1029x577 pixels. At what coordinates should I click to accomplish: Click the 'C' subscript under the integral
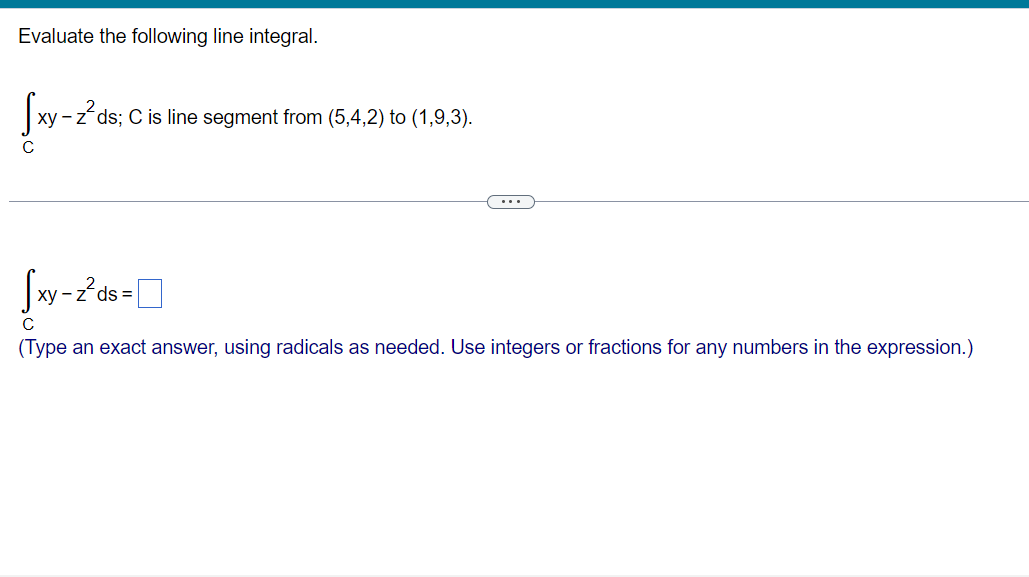tap(27, 146)
